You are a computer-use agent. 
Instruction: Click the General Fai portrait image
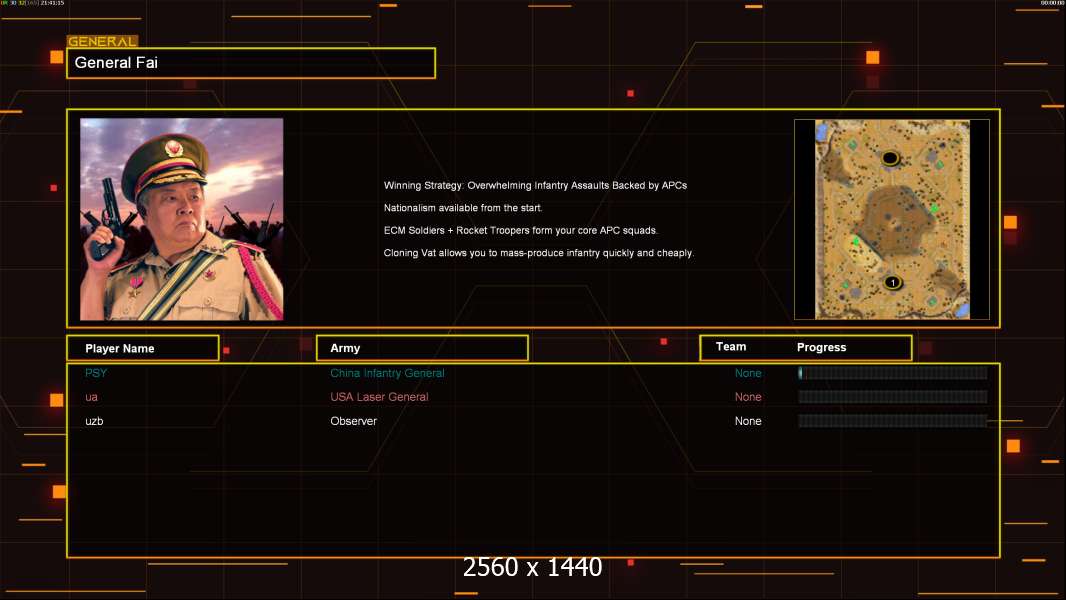point(182,219)
